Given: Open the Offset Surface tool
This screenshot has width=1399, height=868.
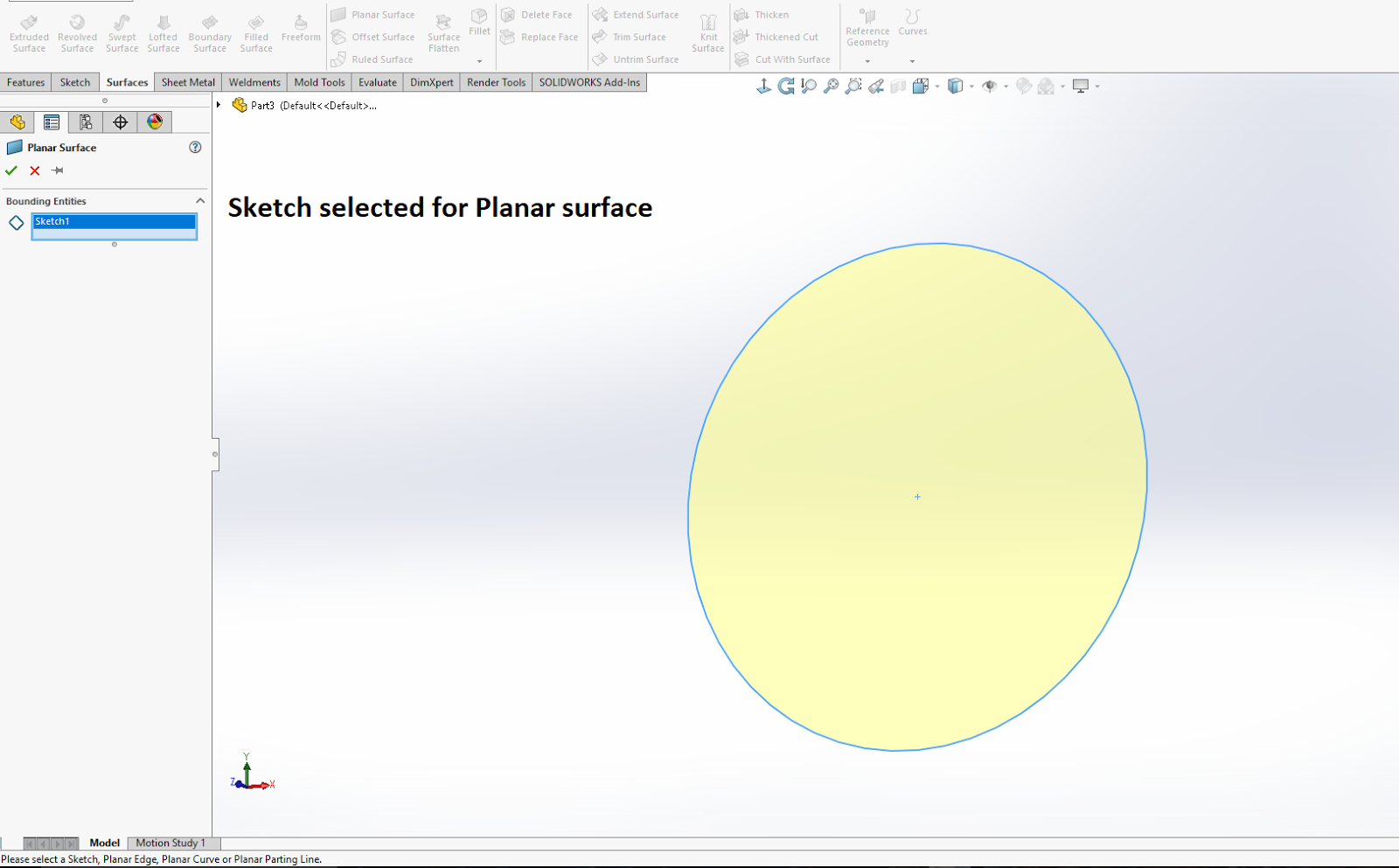Looking at the screenshot, I should click(x=374, y=37).
